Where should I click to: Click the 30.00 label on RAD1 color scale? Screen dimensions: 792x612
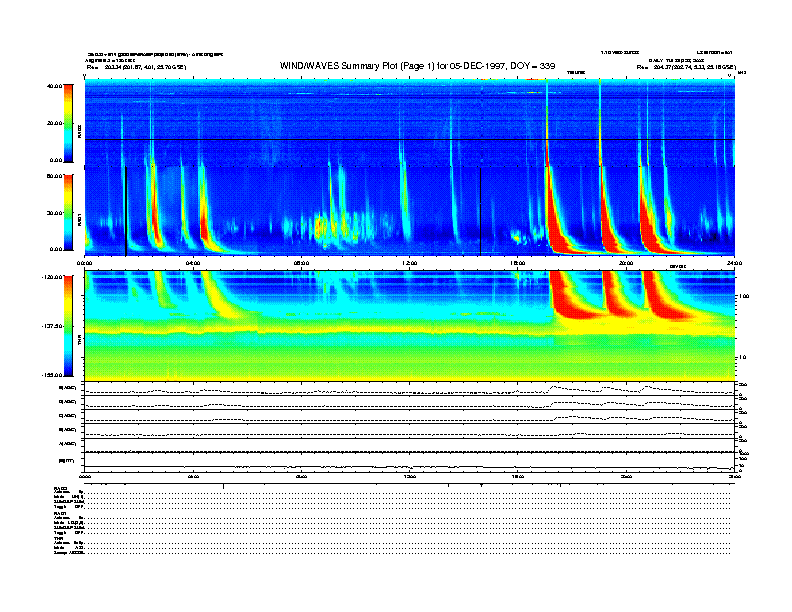[x=54, y=213]
